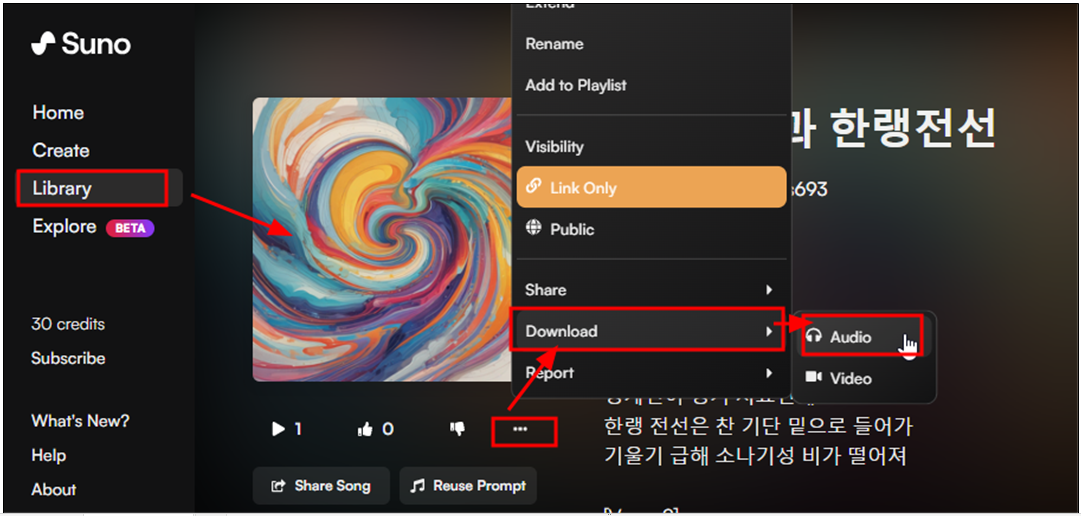Click the globe icon beside Public
Viewport: 1081px width, 516px height.
[x=533, y=228]
